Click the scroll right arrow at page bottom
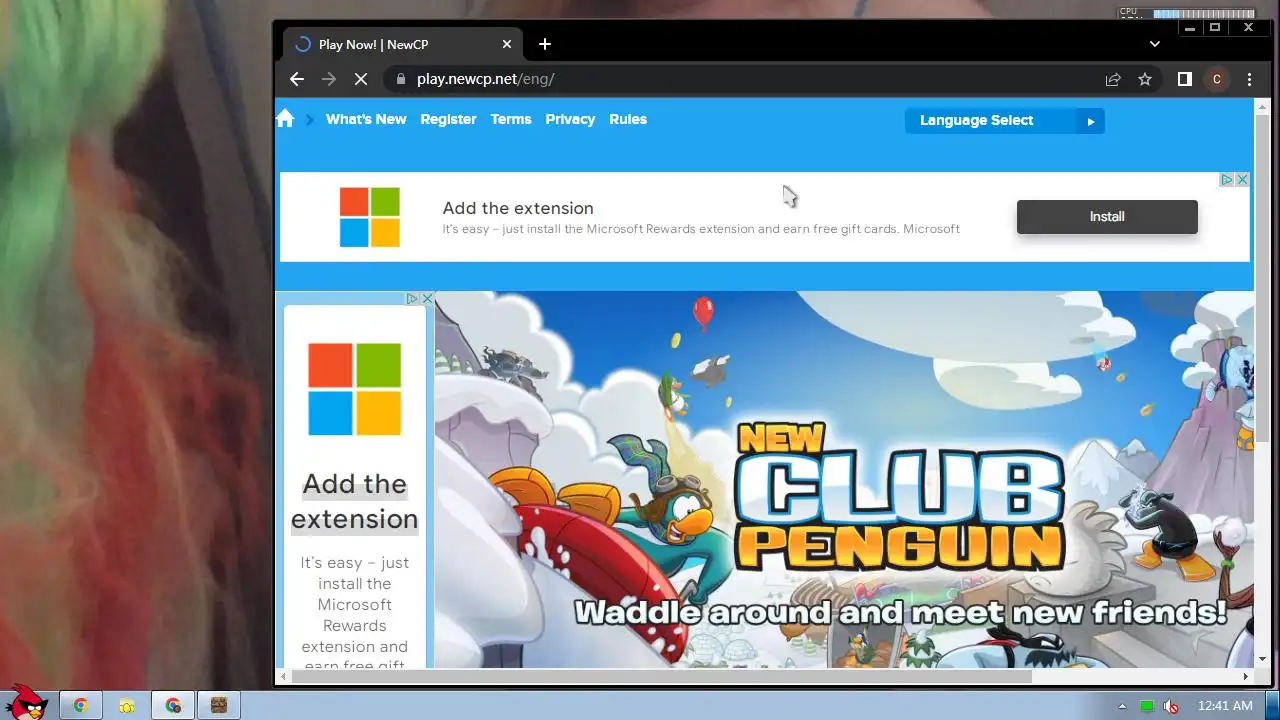The height and width of the screenshot is (720, 1280). (1246, 677)
